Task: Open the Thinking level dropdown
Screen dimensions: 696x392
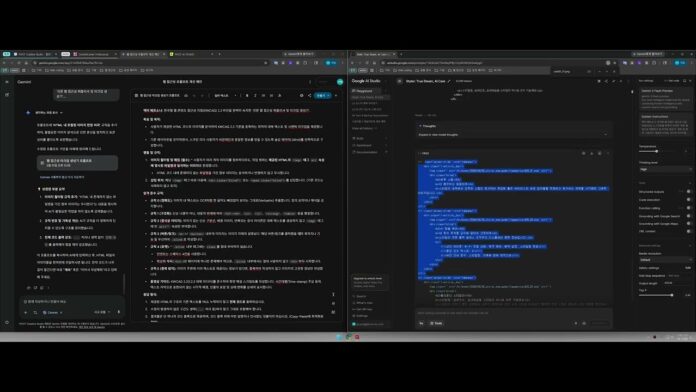Action: (x=665, y=169)
